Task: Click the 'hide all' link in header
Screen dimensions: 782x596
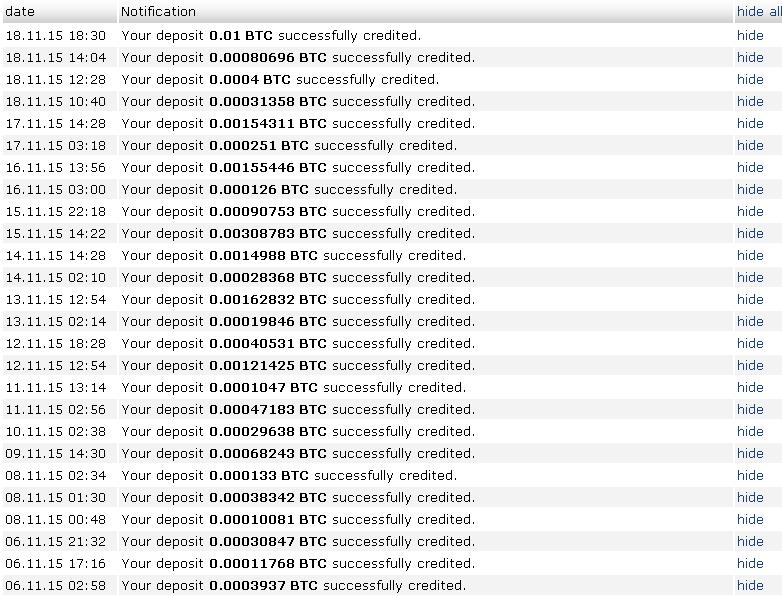Action: pyautogui.click(x=758, y=12)
